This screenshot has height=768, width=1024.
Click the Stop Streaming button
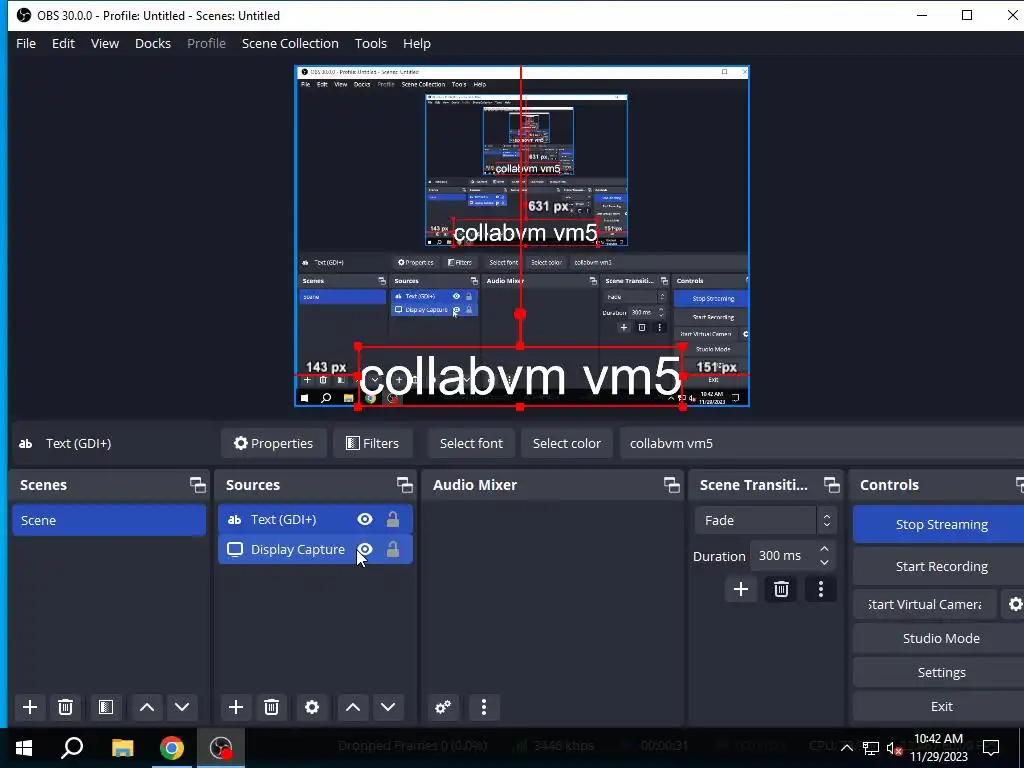click(x=940, y=524)
